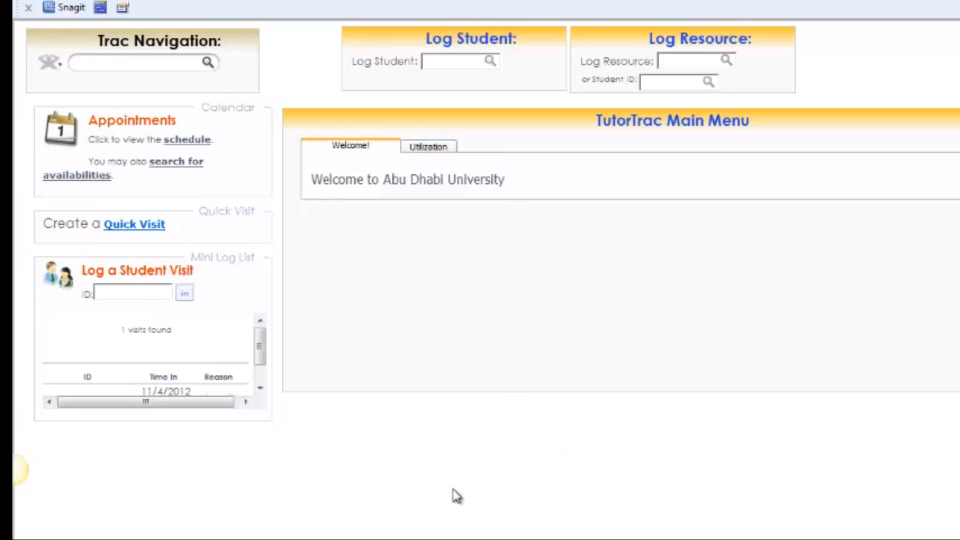Screen dimensions: 960x540
Task: Click the '1 visits found' text
Action: pos(146,330)
